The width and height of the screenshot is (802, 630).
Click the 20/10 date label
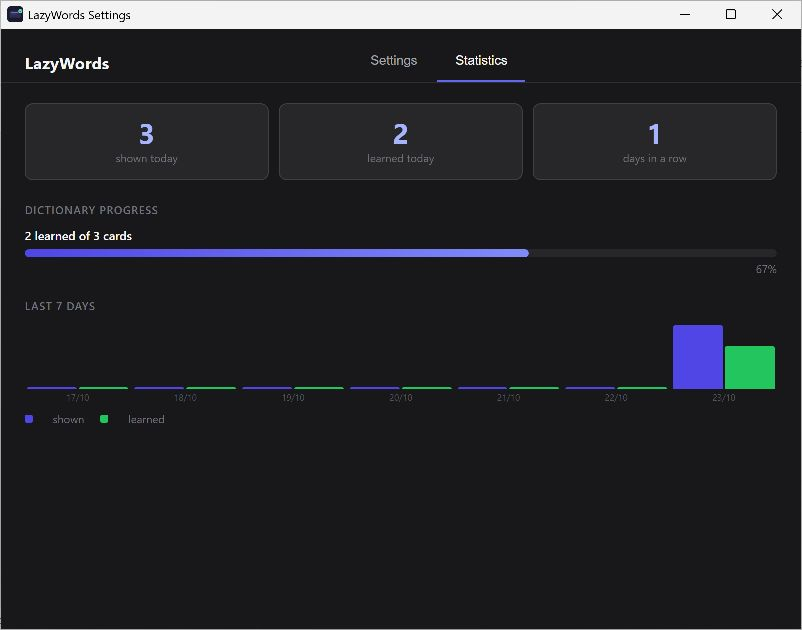400,397
